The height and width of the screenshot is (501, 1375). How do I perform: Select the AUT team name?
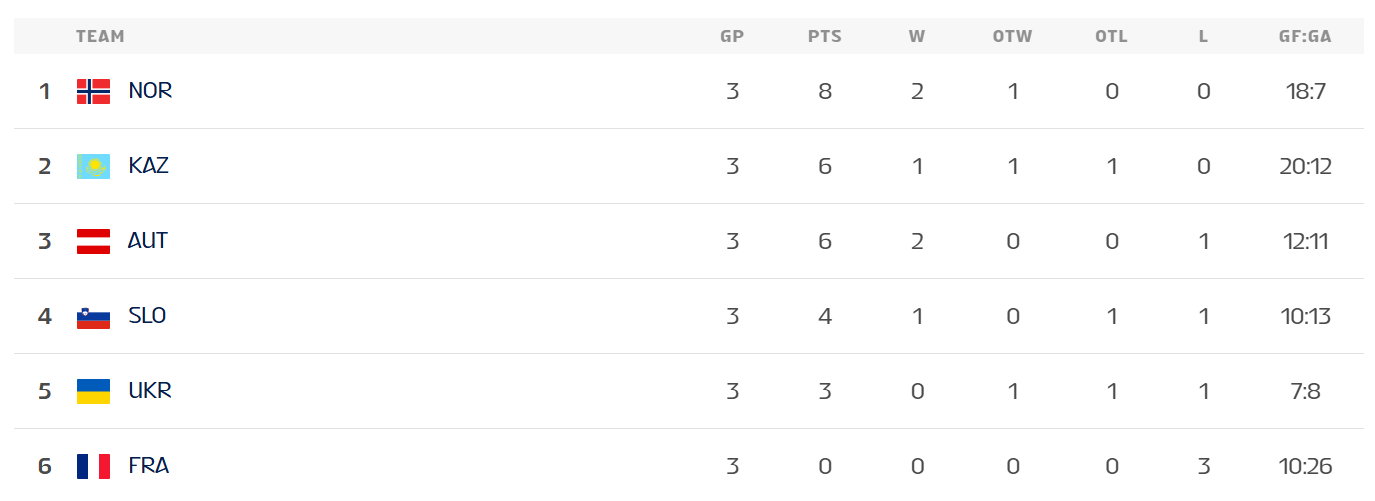point(148,241)
